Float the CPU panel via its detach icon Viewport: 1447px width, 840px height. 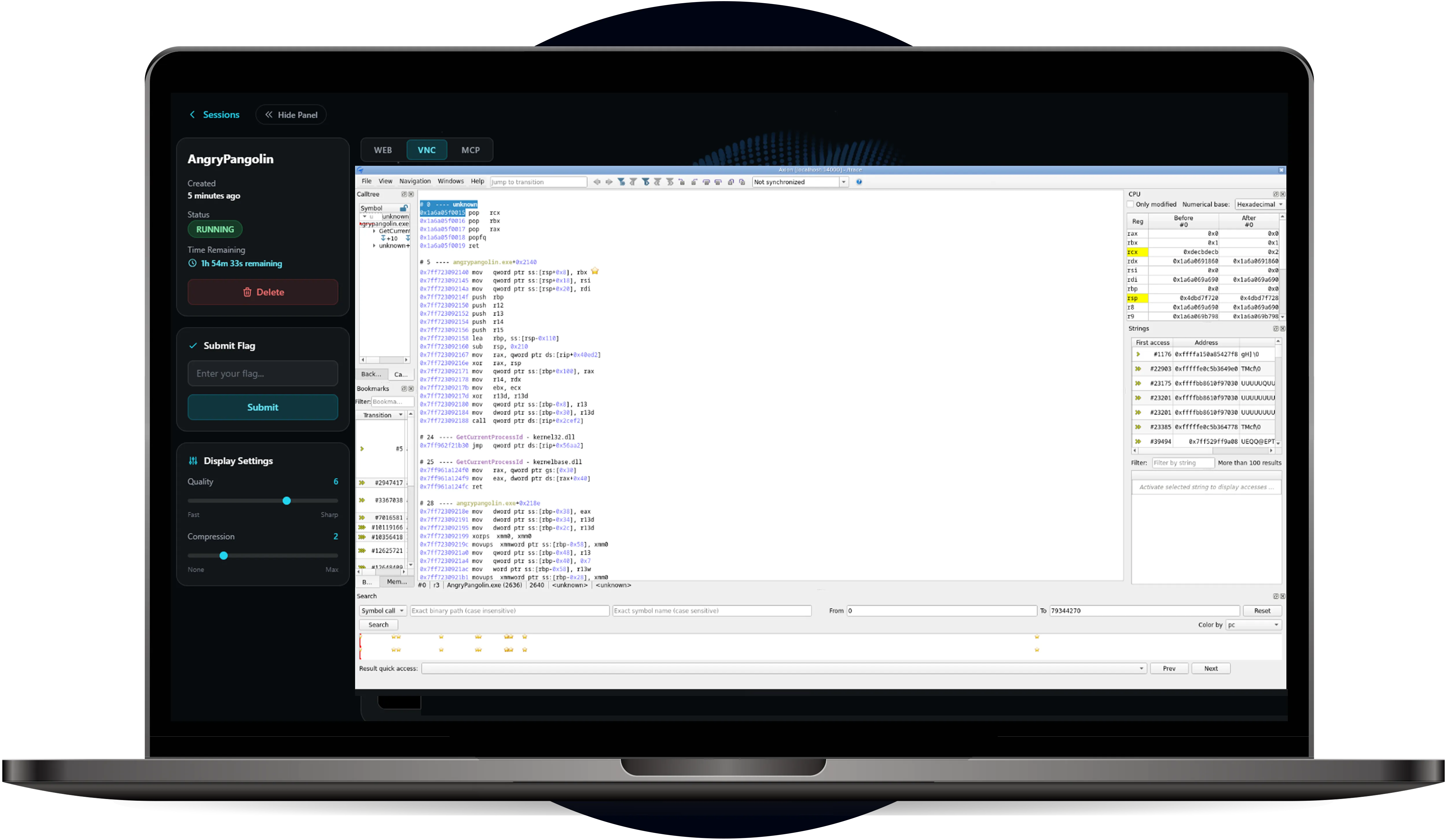click(1276, 194)
